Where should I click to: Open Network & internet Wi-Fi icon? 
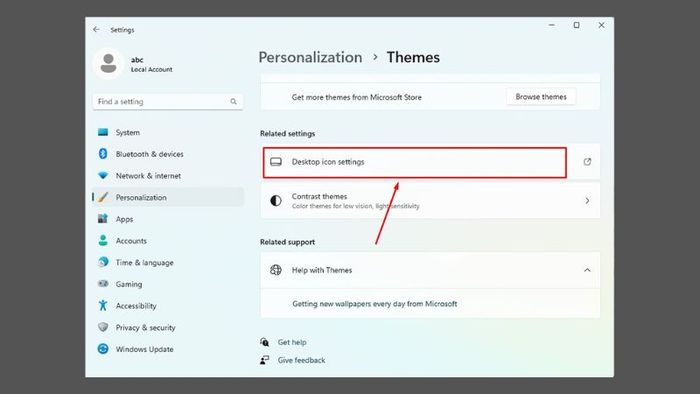pyautogui.click(x=103, y=175)
